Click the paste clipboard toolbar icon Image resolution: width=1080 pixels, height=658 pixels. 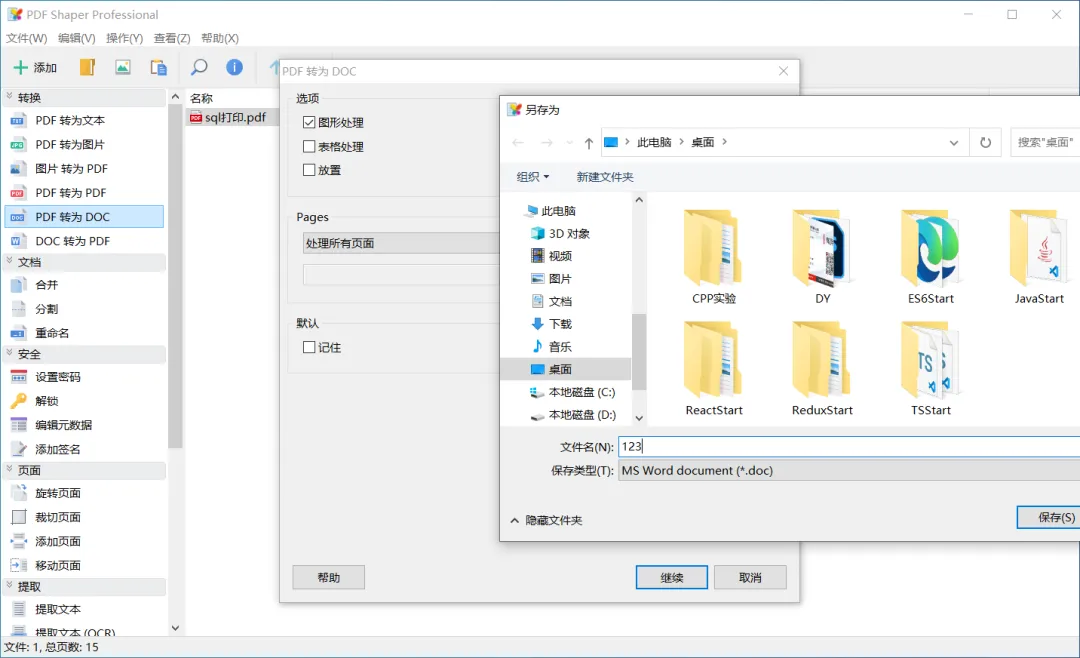(x=158, y=67)
